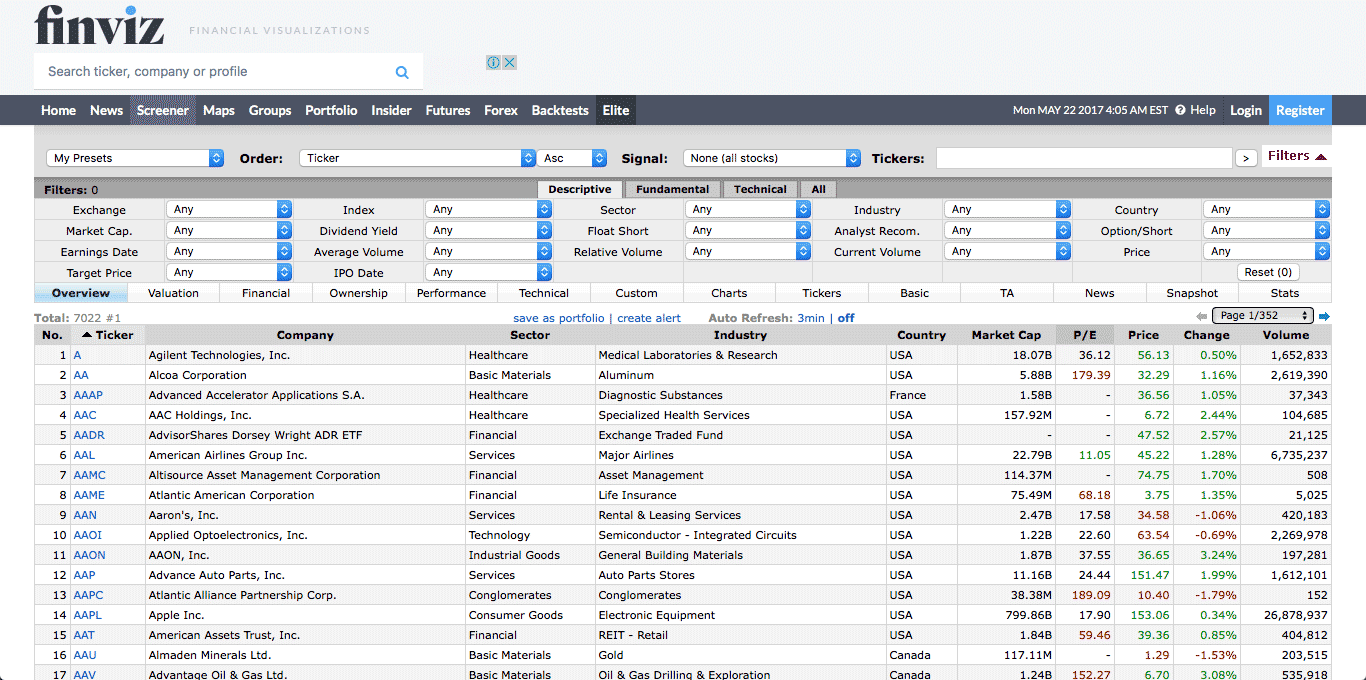Go to next page arrow

[1324, 316]
